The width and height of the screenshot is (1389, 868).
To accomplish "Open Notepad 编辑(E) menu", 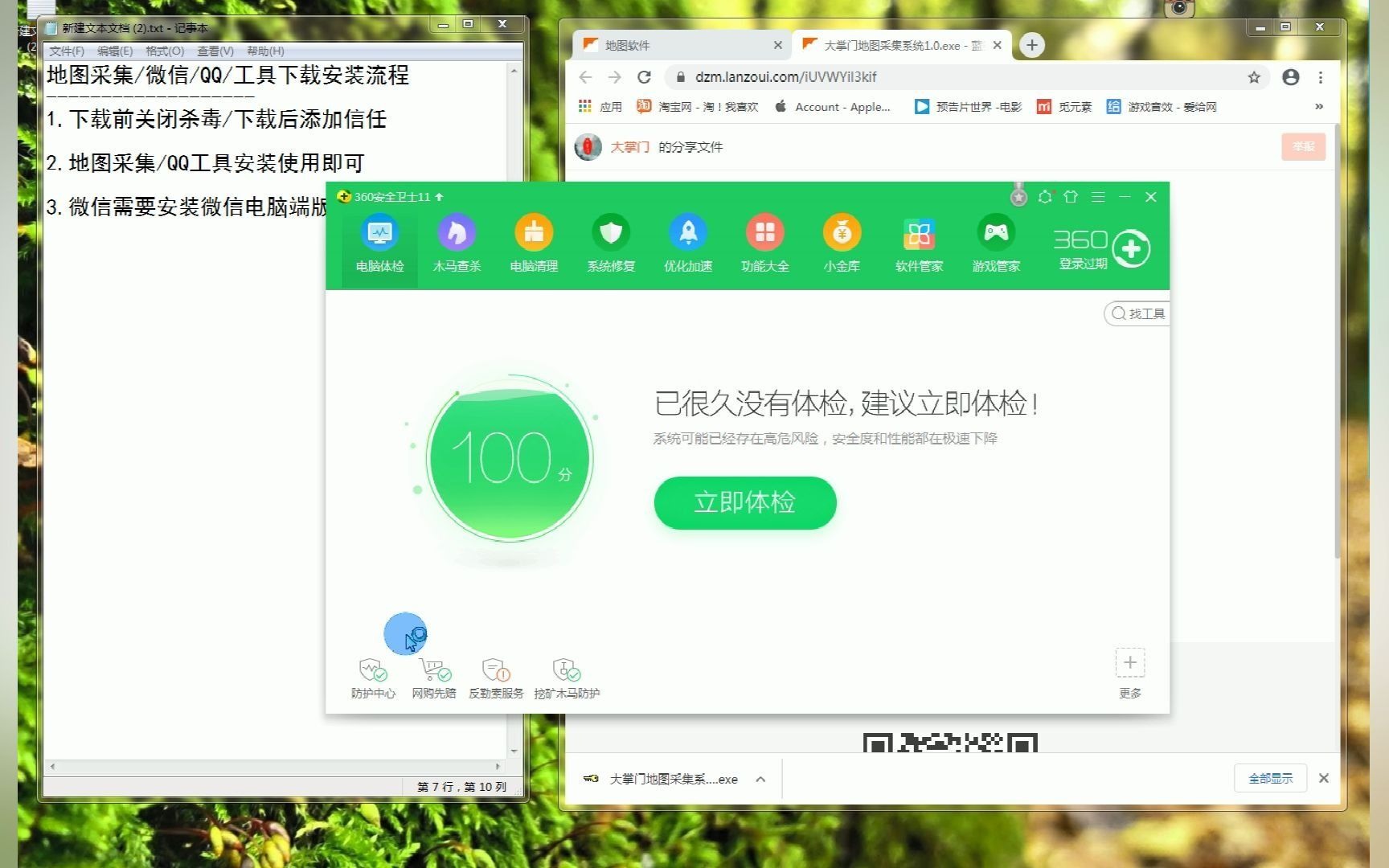I will click(x=115, y=51).
